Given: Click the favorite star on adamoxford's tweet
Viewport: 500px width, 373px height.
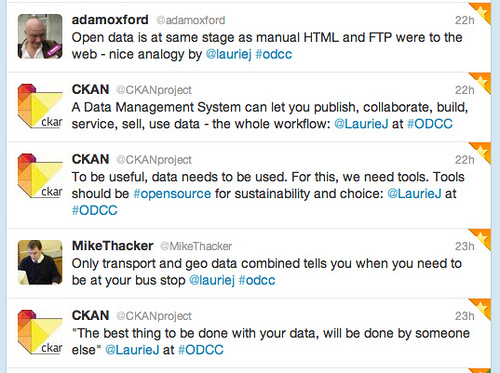Looking at the screenshot, I should tap(482, 12).
